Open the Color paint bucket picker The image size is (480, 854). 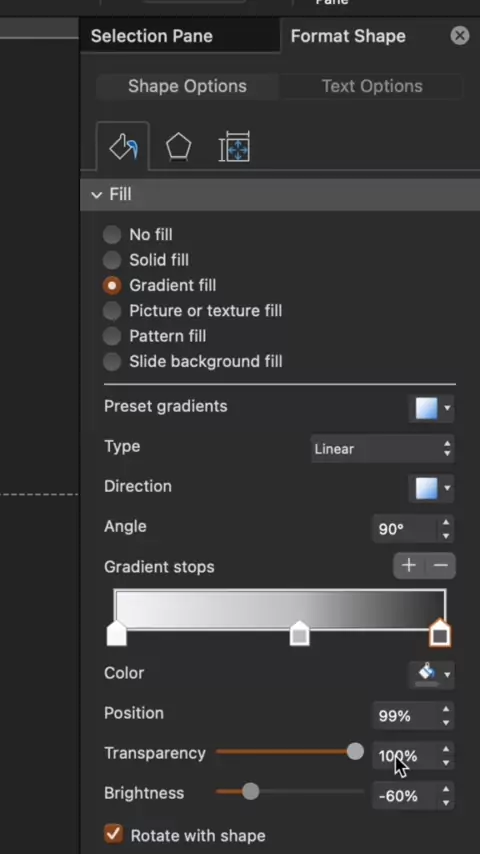coord(431,674)
